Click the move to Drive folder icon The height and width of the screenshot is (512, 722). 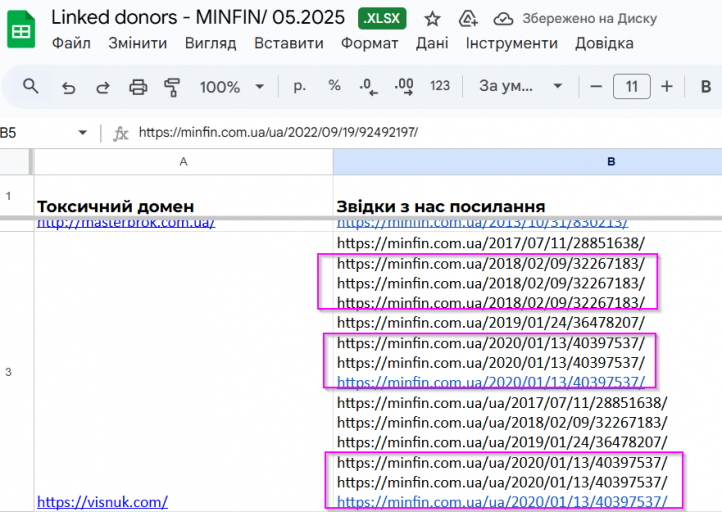[x=468, y=19]
